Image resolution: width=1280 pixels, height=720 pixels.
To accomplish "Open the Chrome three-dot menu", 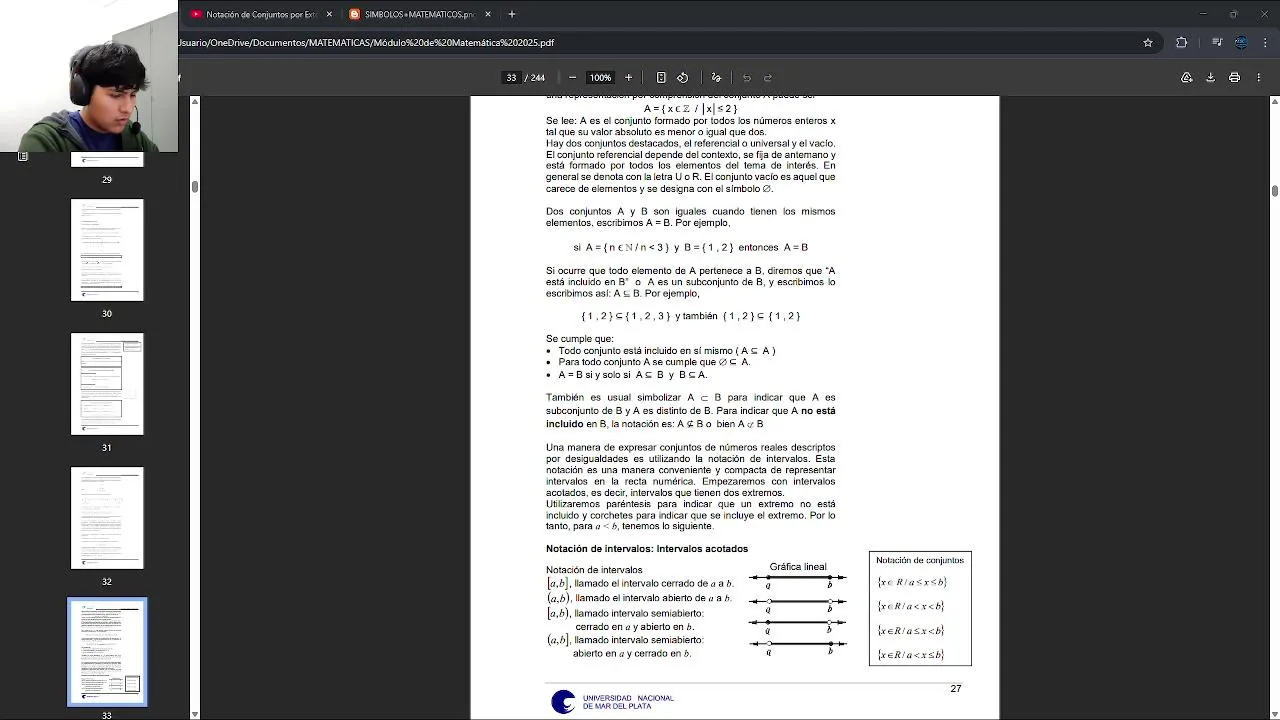I will click(x=1264, y=42).
